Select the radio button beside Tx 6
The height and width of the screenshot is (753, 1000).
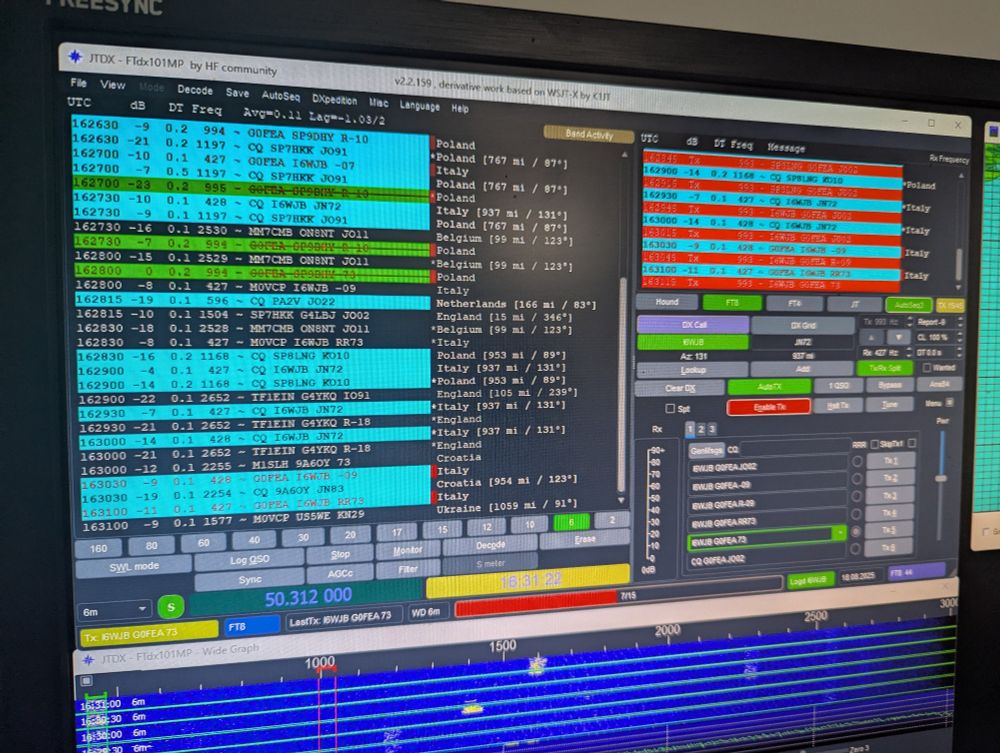pos(855,548)
